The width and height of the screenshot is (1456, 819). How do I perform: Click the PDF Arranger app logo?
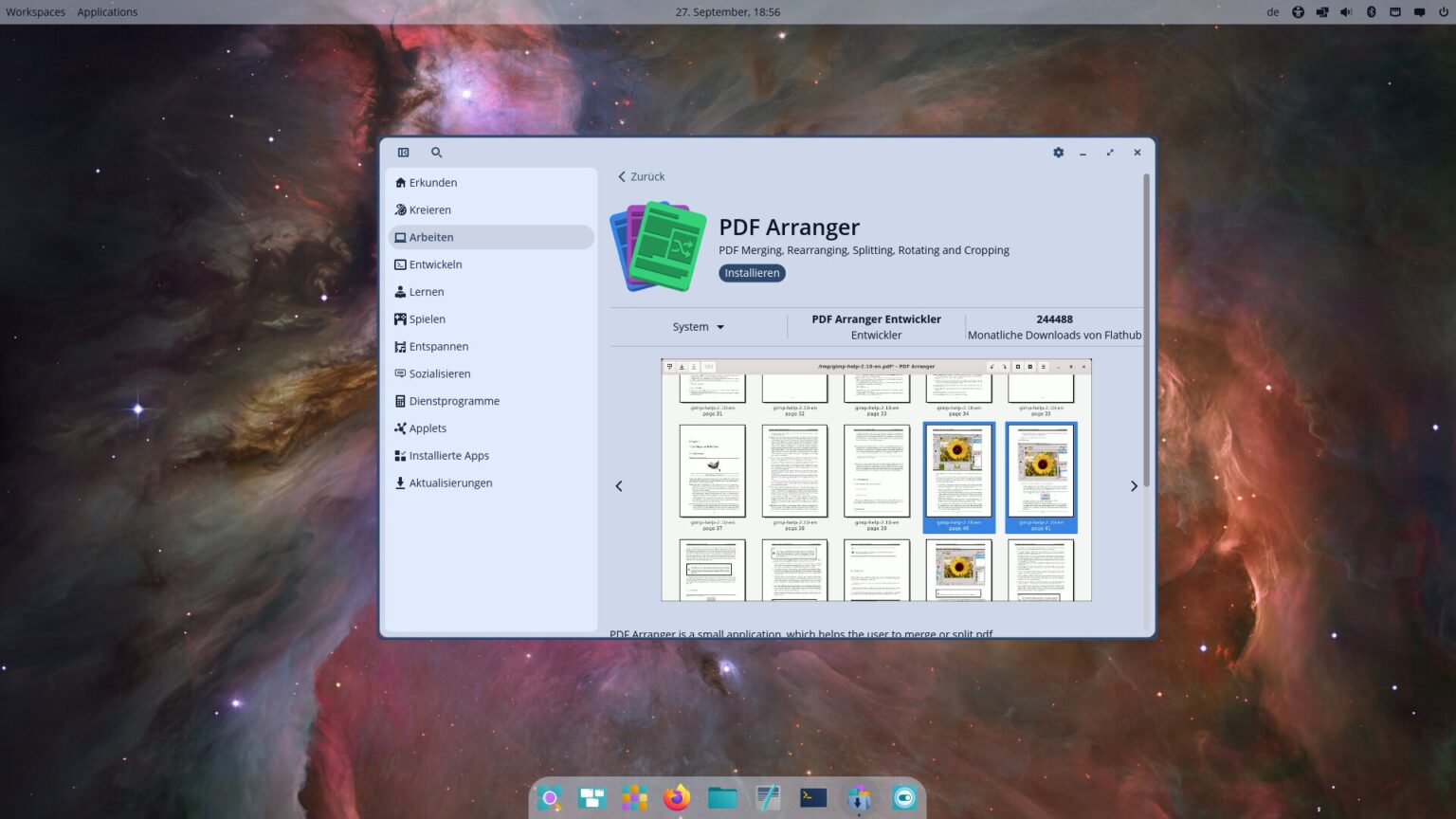[x=656, y=245]
